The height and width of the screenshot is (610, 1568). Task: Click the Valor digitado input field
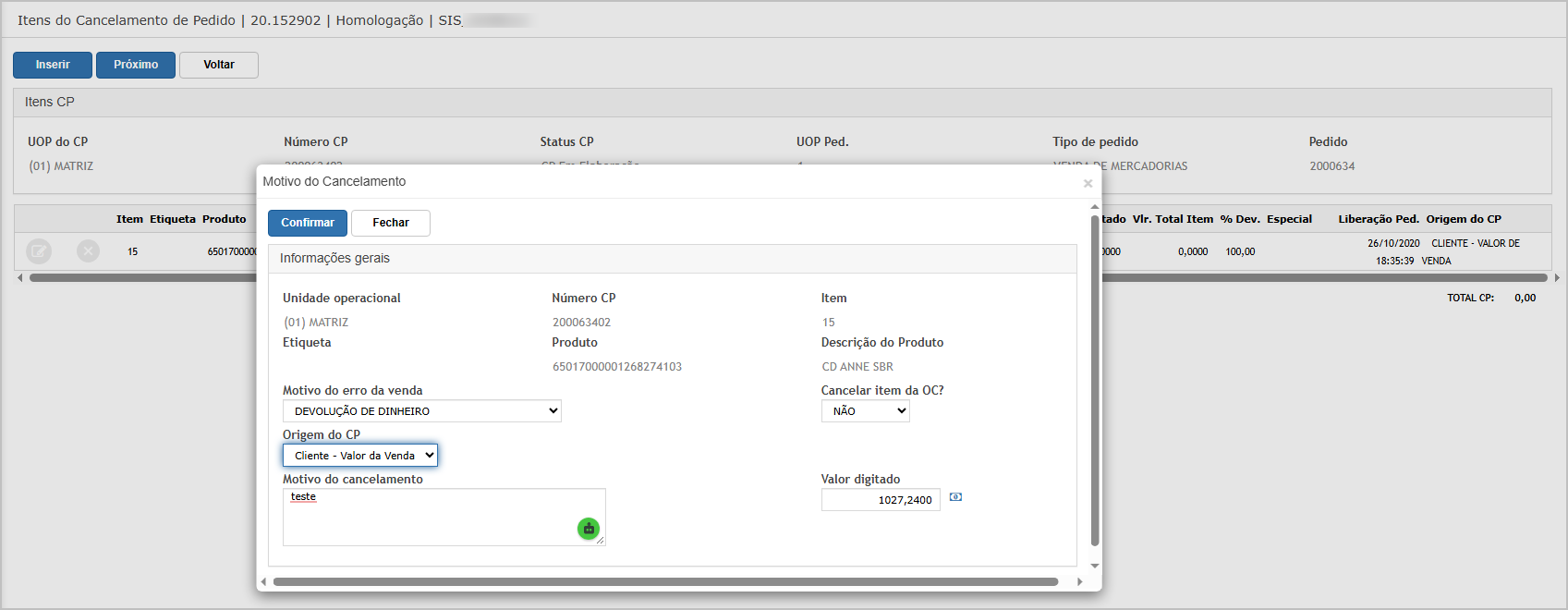881,500
